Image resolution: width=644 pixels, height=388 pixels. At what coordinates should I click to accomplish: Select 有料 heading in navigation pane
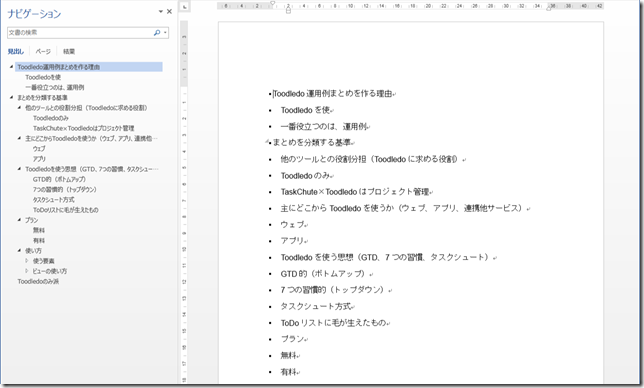coord(39,241)
